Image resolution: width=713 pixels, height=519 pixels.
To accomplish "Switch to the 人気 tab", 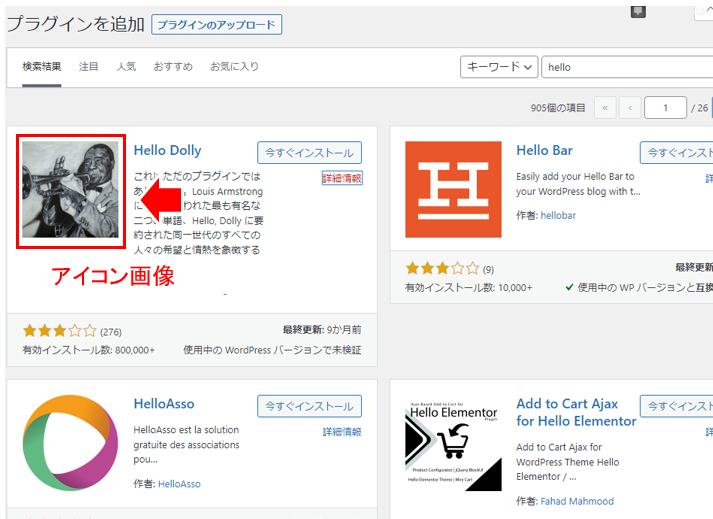I will click(126, 67).
